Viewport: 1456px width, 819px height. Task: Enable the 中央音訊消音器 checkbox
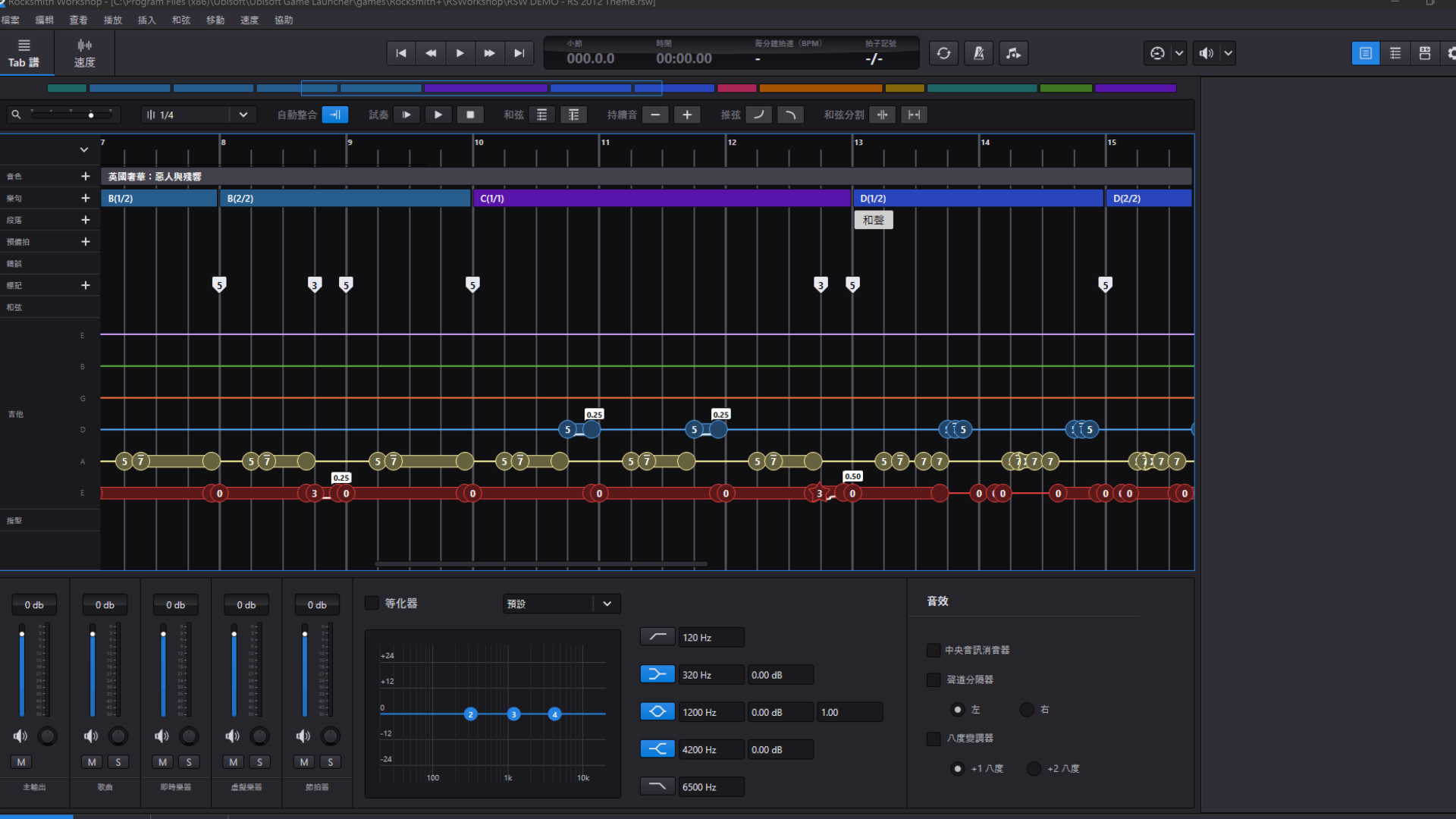[934, 650]
